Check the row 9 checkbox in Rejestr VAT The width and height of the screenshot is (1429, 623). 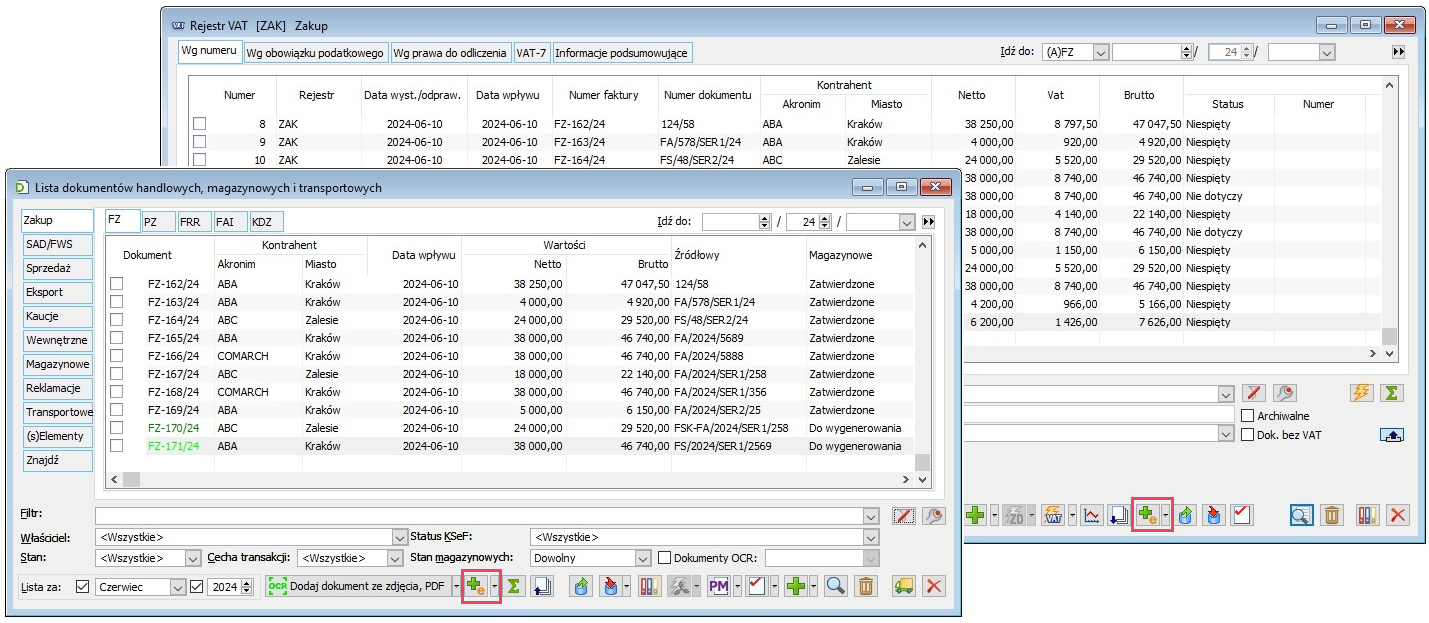click(200, 142)
